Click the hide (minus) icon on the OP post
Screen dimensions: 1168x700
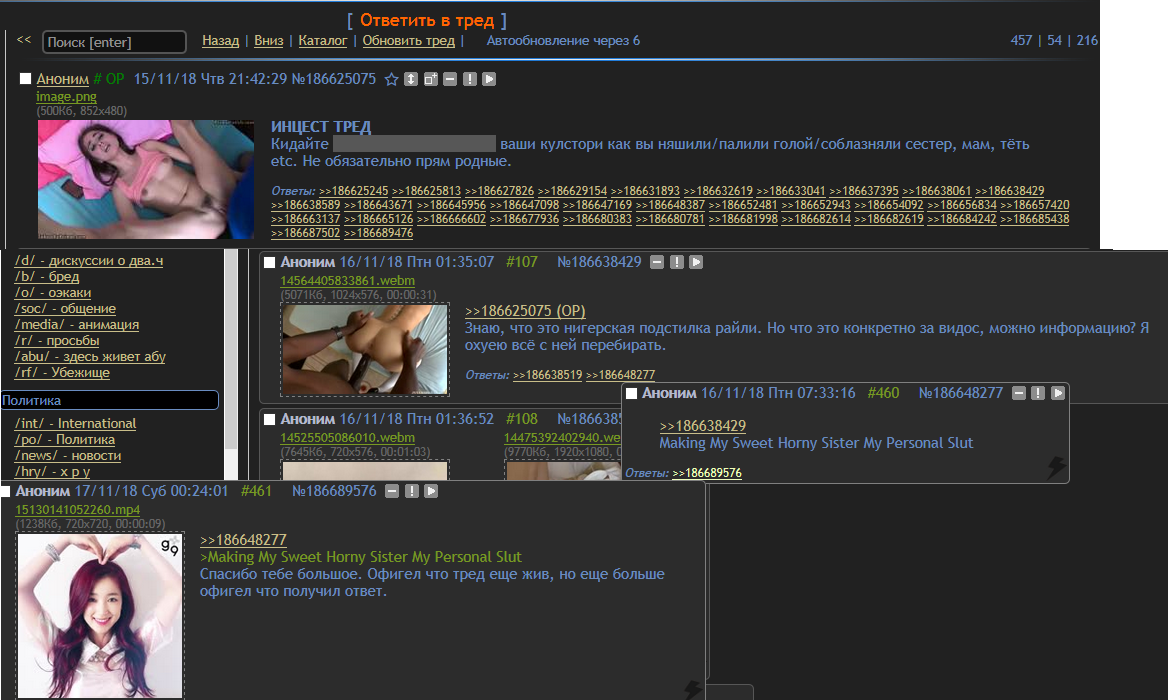tap(450, 79)
